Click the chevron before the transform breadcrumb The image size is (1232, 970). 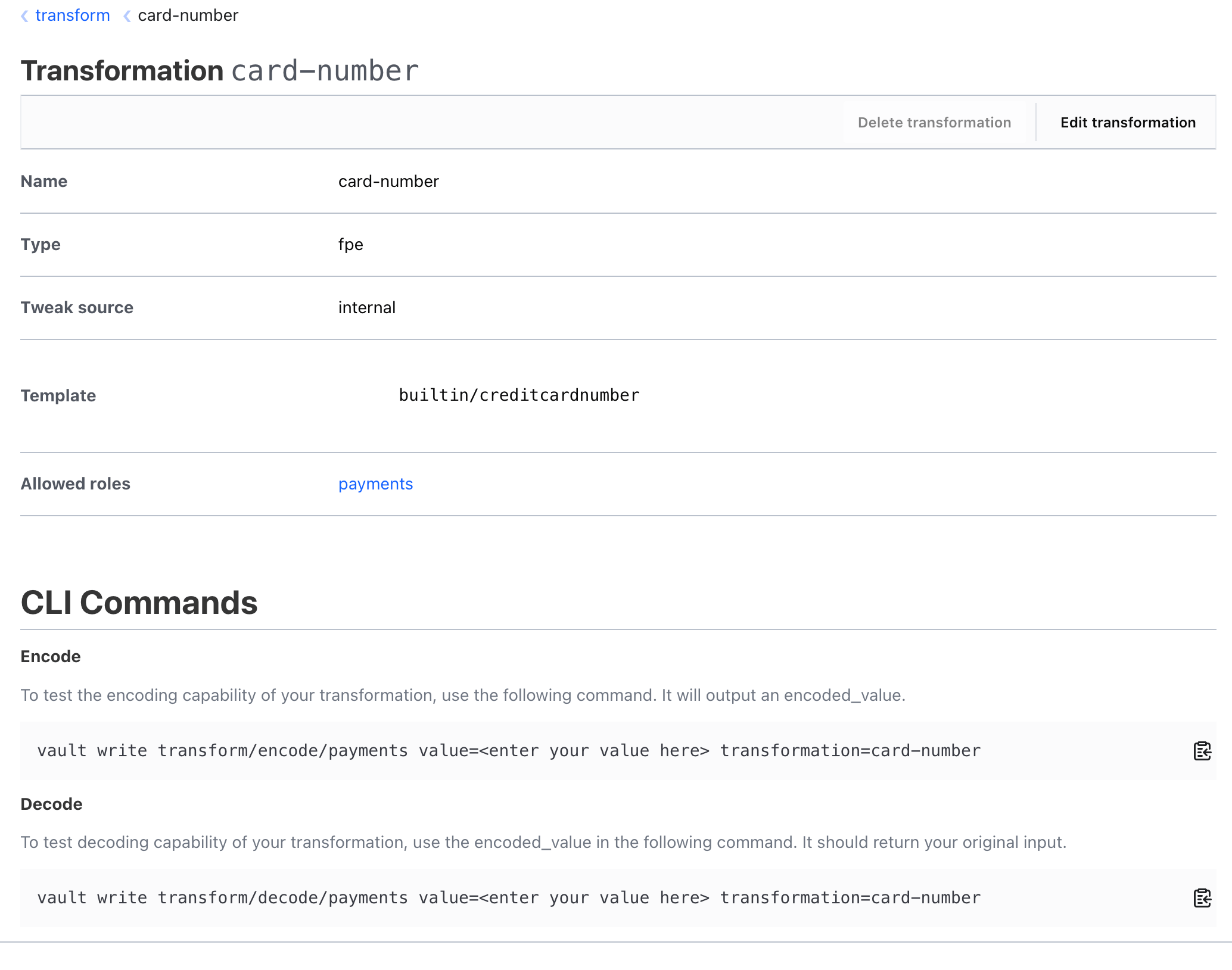click(x=24, y=16)
